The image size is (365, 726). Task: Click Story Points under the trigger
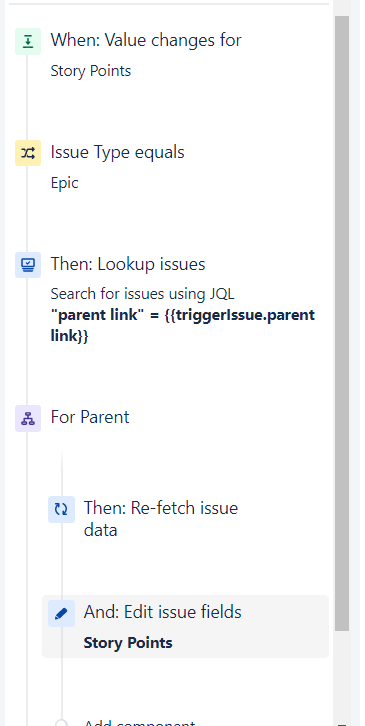click(x=91, y=71)
